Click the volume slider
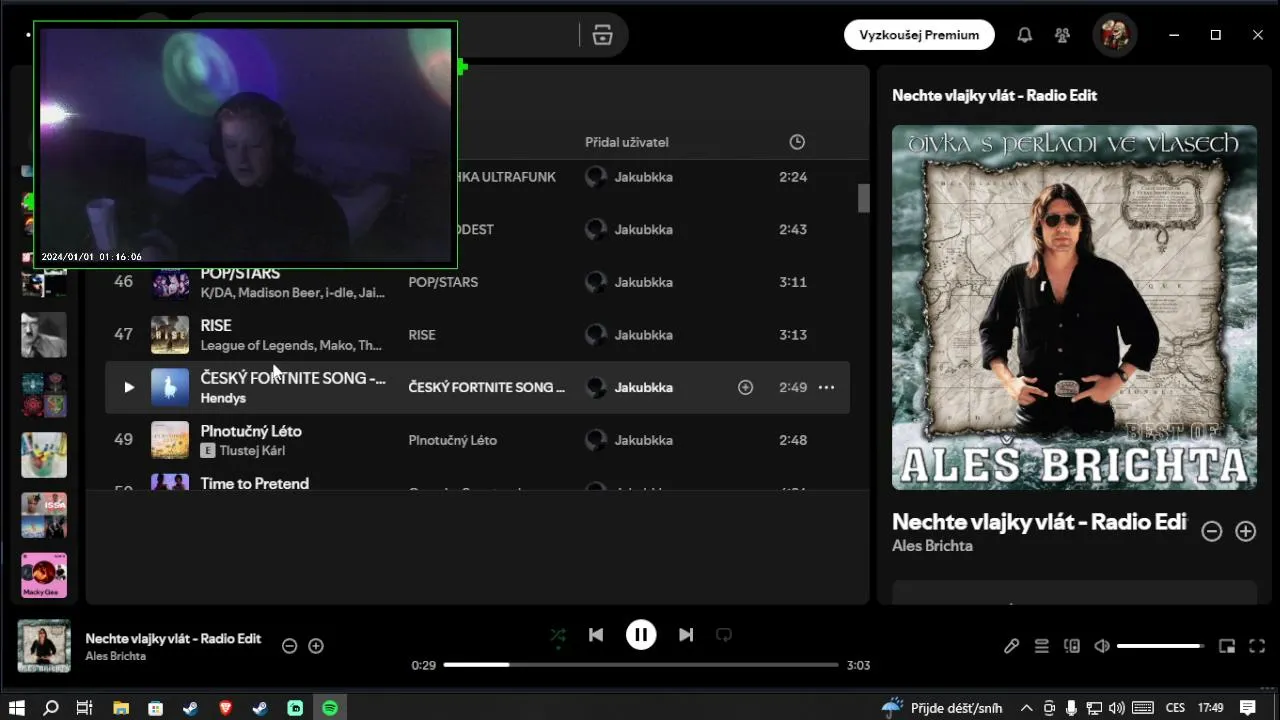Viewport: 1280px width, 720px height. (1160, 646)
